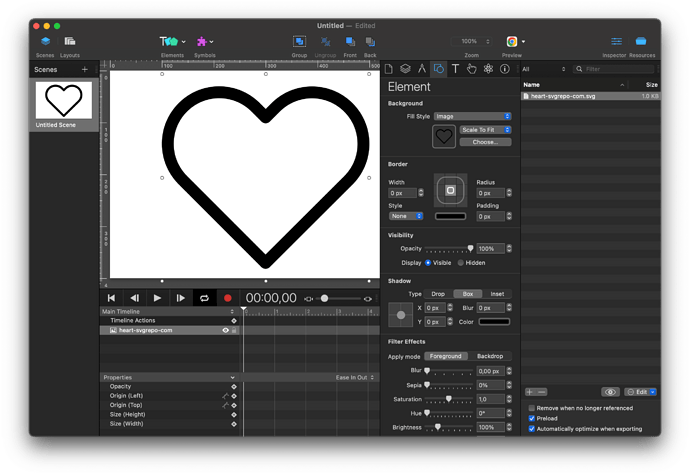Viewport: 690px width, 475px height.
Task: Jump to timeline start button
Action: pyautogui.click(x=111, y=298)
